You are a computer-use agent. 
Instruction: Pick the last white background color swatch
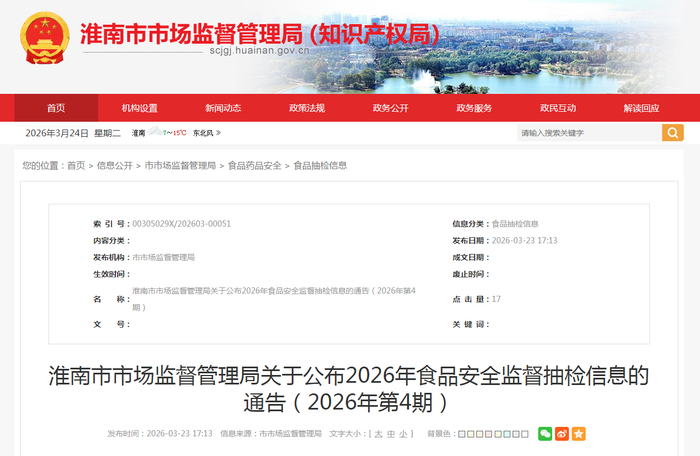click(x=525, y=434)
